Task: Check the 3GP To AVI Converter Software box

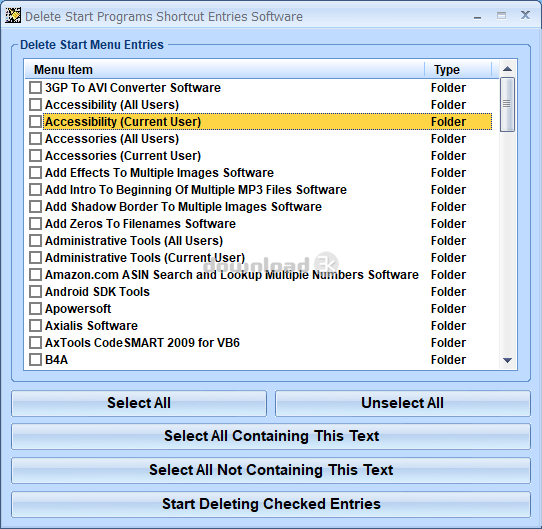Action: (35, 87)
